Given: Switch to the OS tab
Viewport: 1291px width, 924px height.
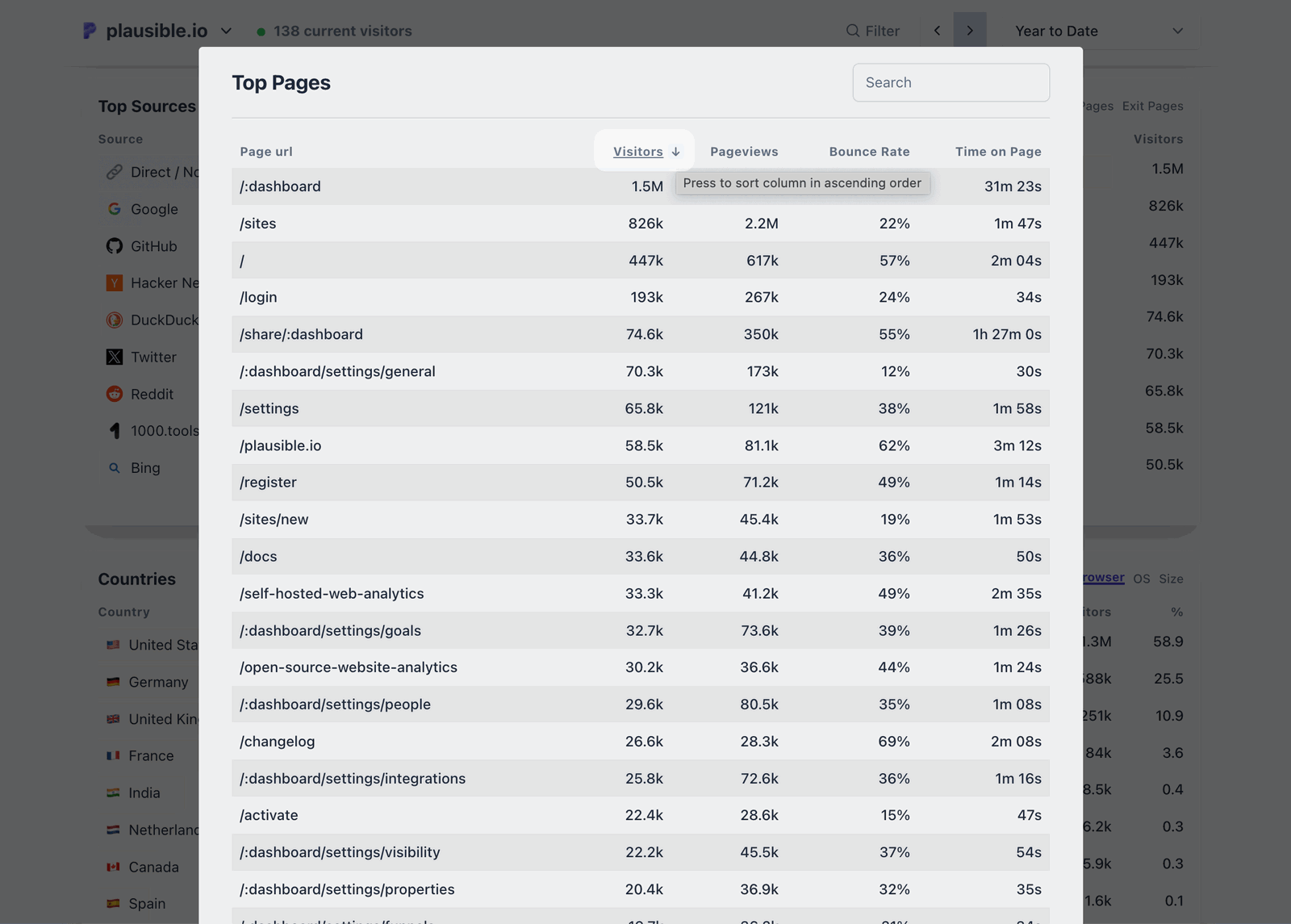Looking at the screenshot, I should tap(1142, 578).
